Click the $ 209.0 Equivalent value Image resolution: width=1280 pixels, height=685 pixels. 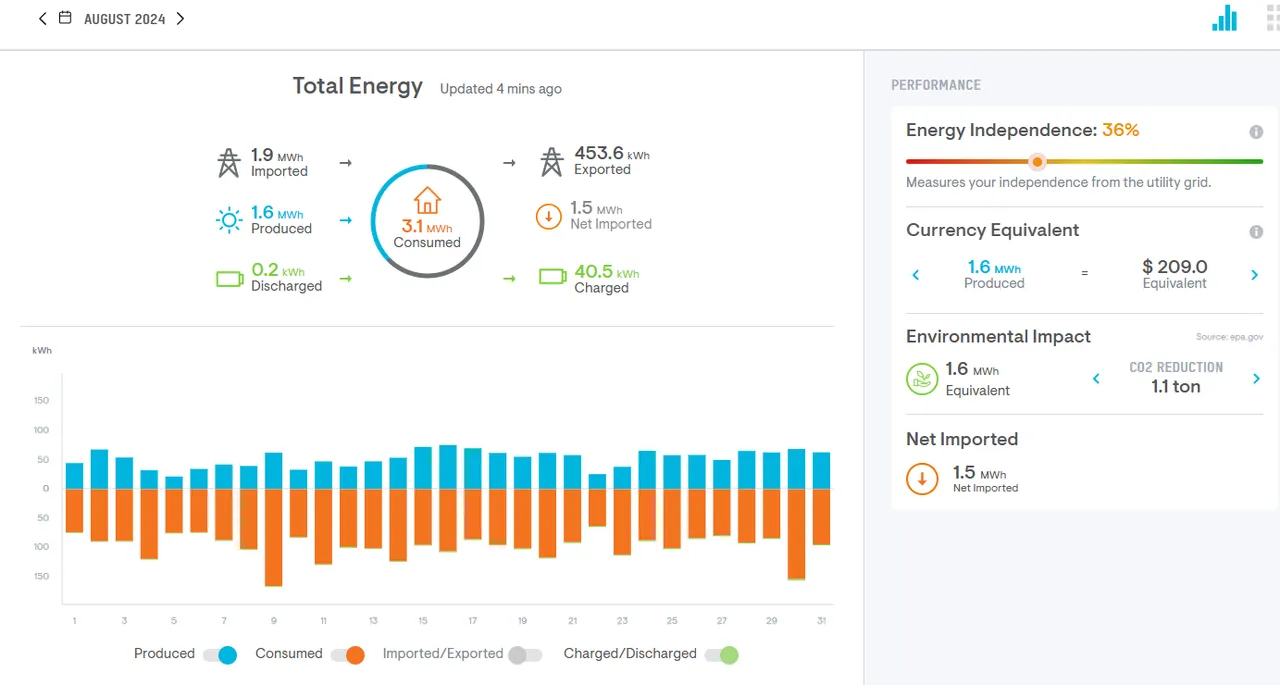(x=1175, y=267)
